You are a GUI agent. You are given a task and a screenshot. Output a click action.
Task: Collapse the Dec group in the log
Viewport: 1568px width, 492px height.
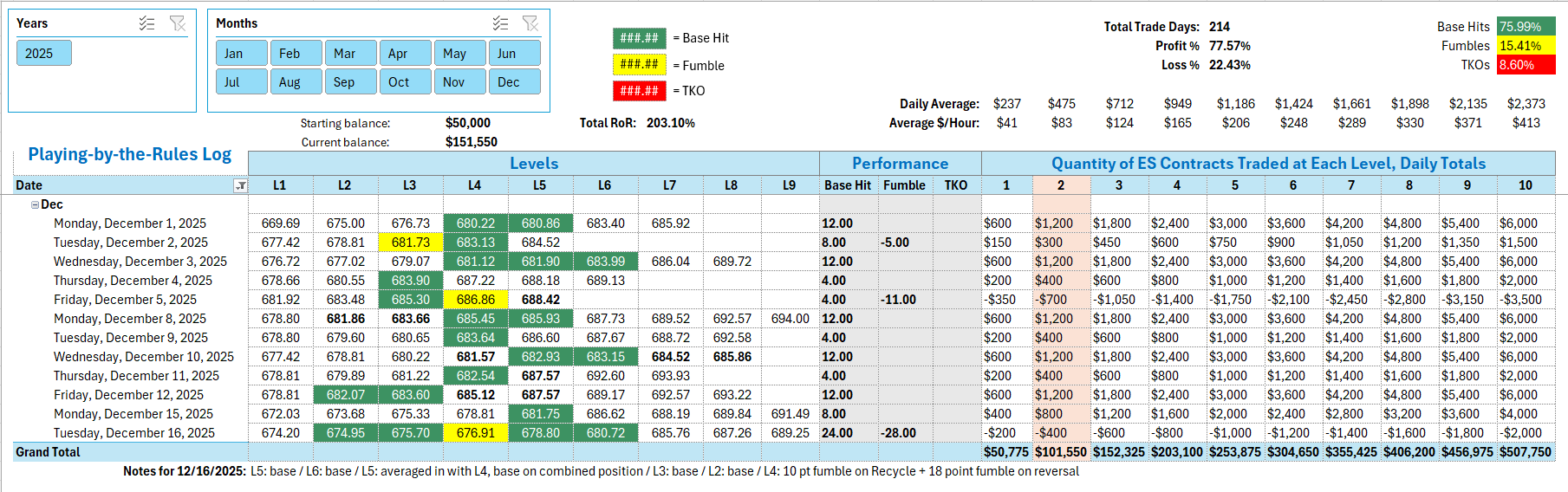(35, 205)
